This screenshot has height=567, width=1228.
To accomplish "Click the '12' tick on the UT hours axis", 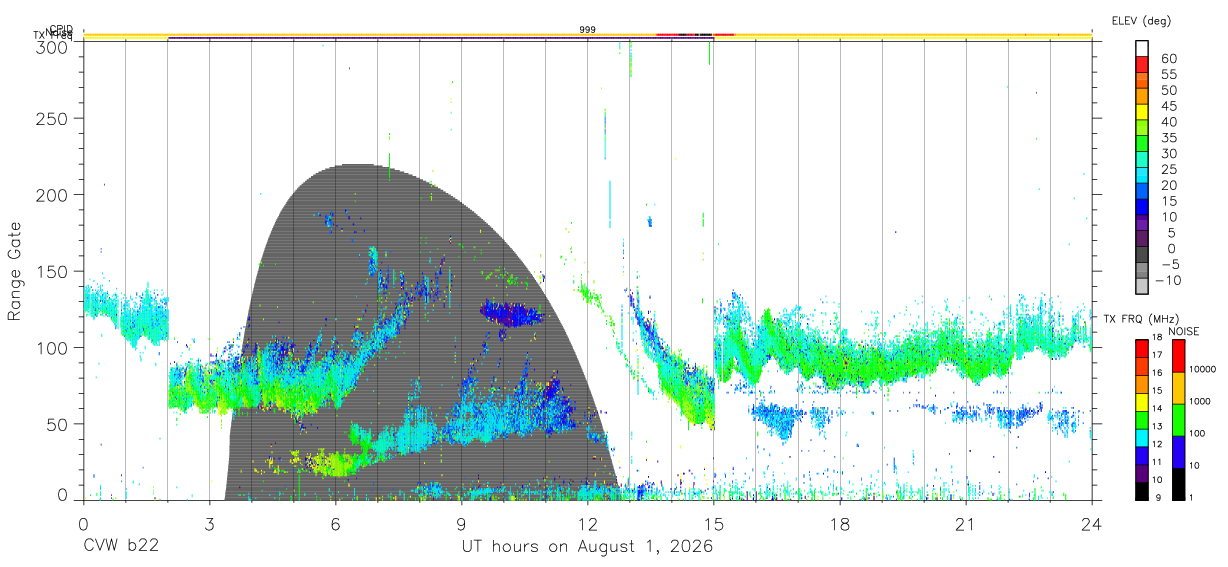I will coord(587,523).
